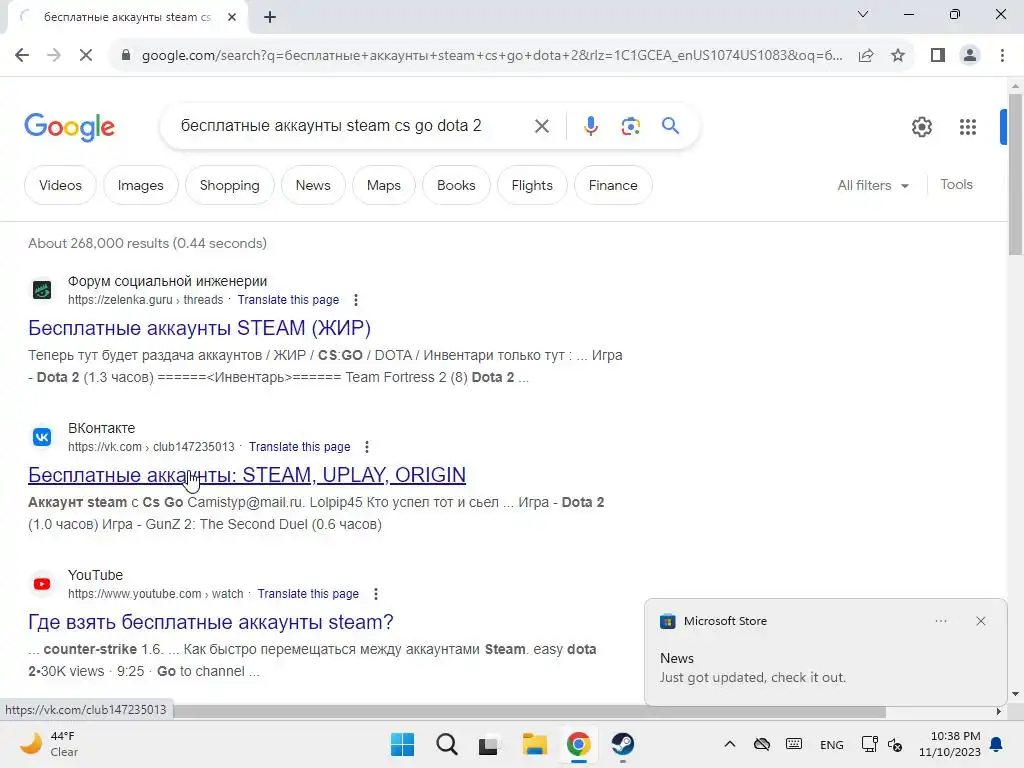Dismiss the Microsoft Store notification
This screenshot has height=768, width=1024.
pyautogui.click(x=980, y=621)
